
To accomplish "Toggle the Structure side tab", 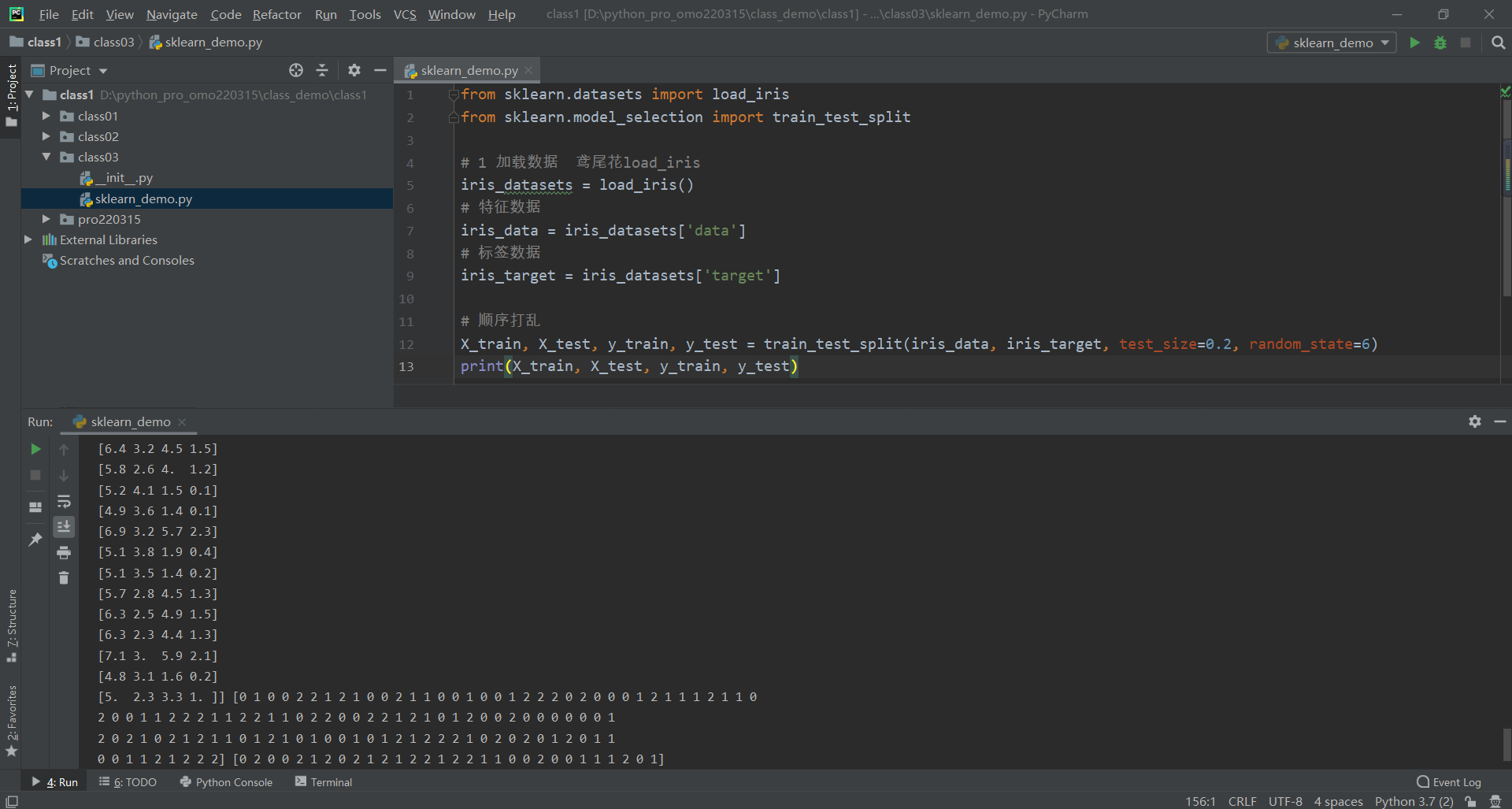I will click(11, 625).
